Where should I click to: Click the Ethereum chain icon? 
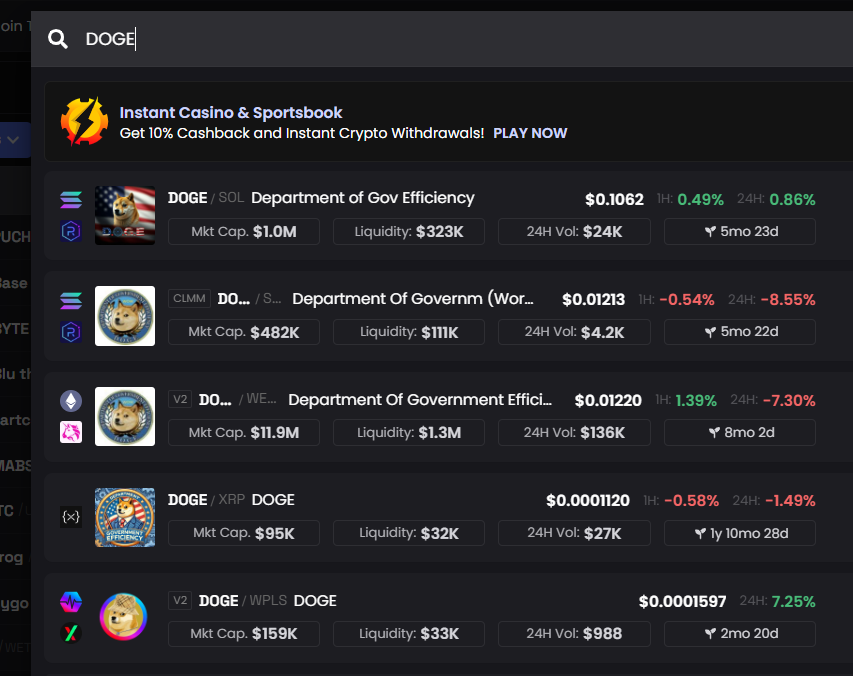coord(71,401)
